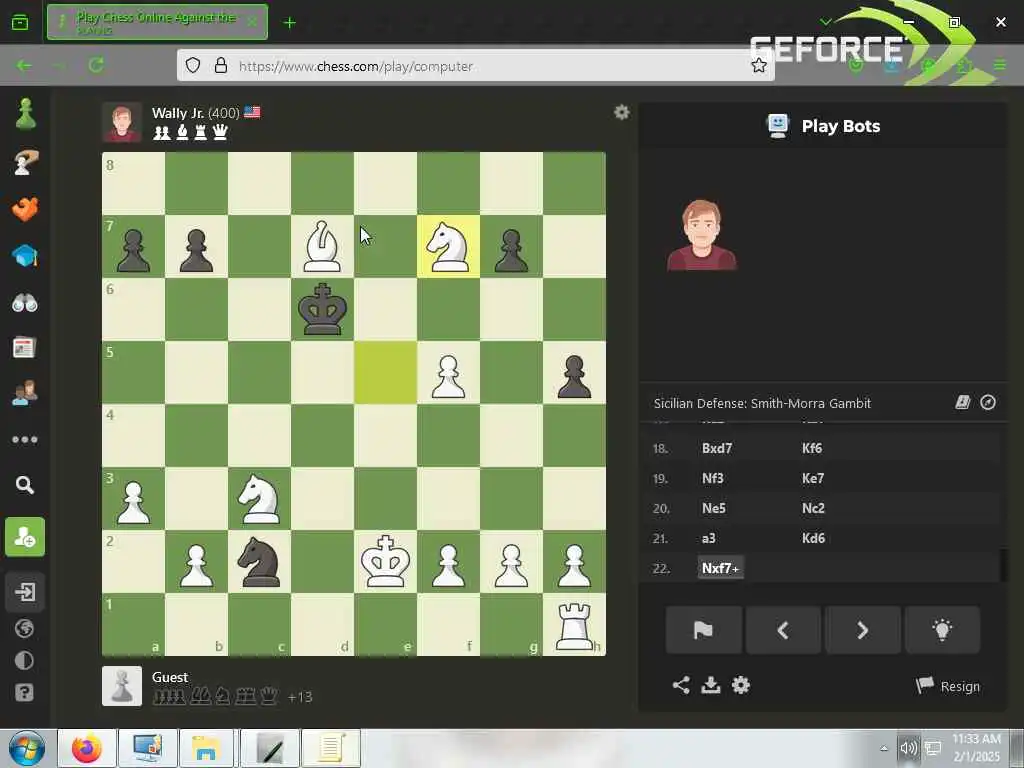Click the Guest avatar below the board
This screenshot has width=1024, height=768.
(121, 686)
